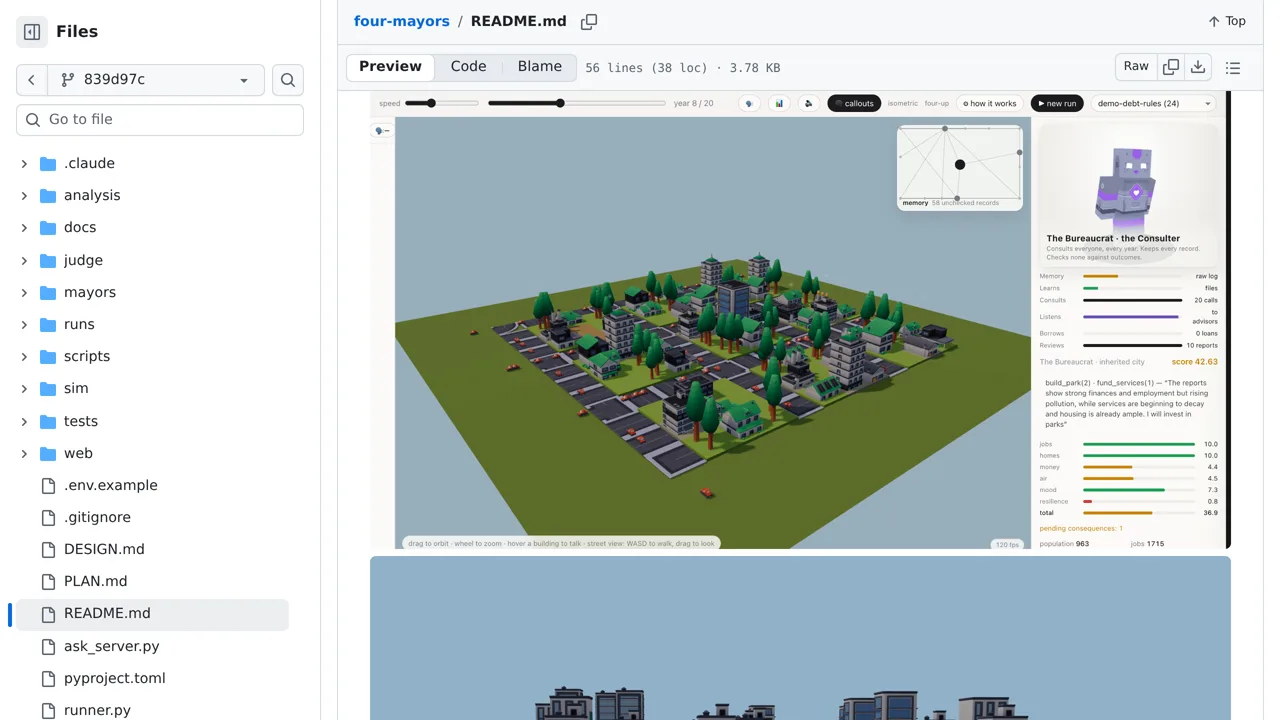Image resolution: width=1280 pixels, height=720 pixels.
Task: Switch to the Preview tab
Action: [390, 67]
